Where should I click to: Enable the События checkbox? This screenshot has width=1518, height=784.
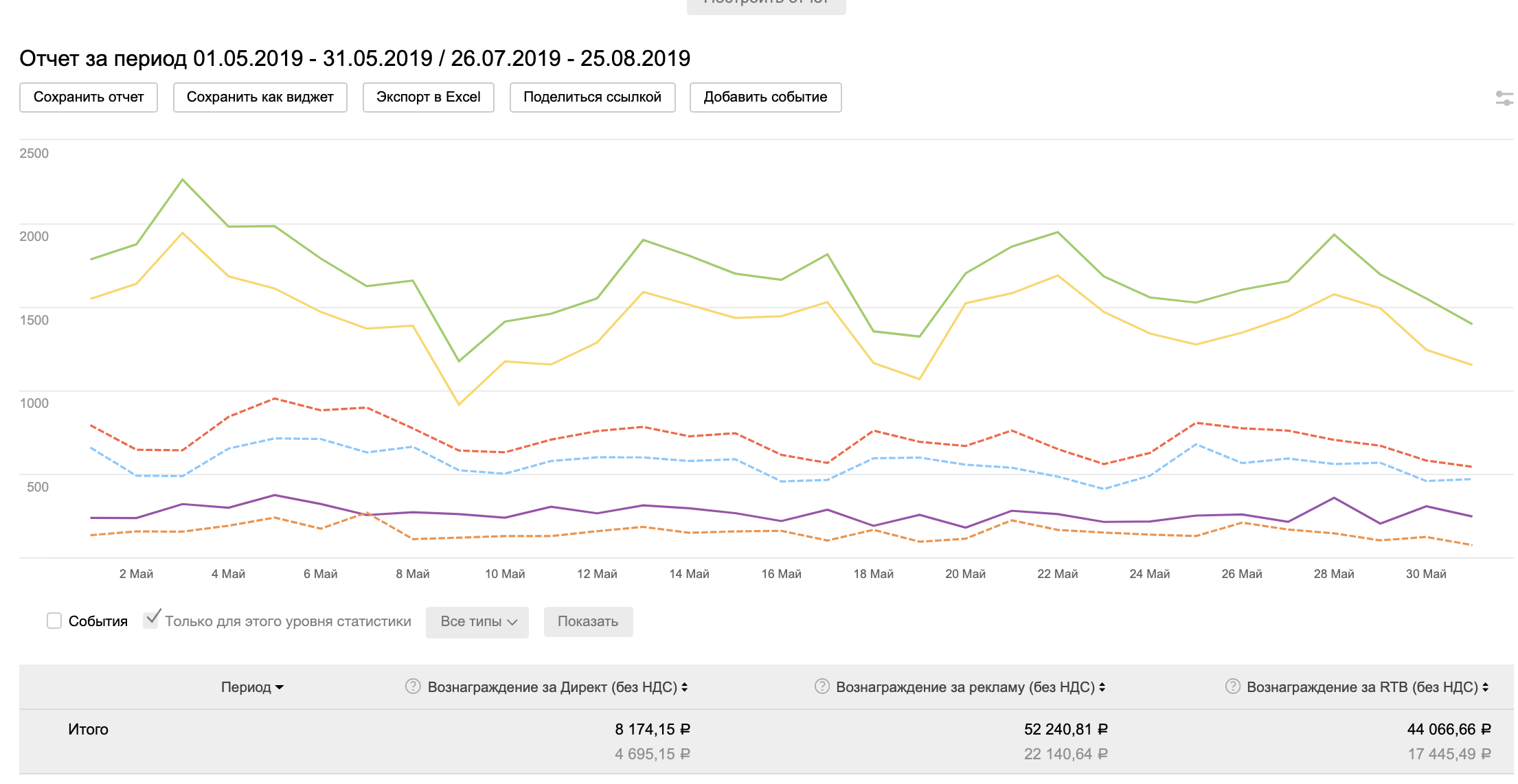54,621
